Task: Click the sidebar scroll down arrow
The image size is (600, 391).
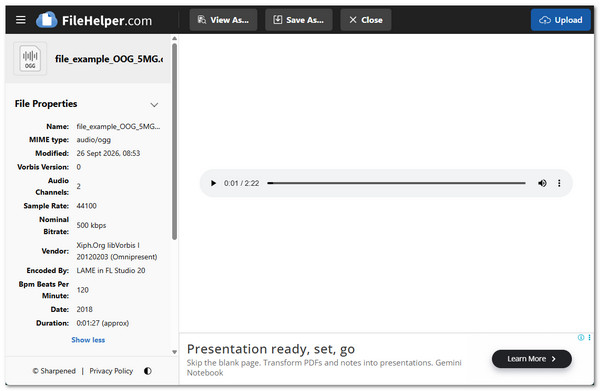Action: click(x=174, y=352)
